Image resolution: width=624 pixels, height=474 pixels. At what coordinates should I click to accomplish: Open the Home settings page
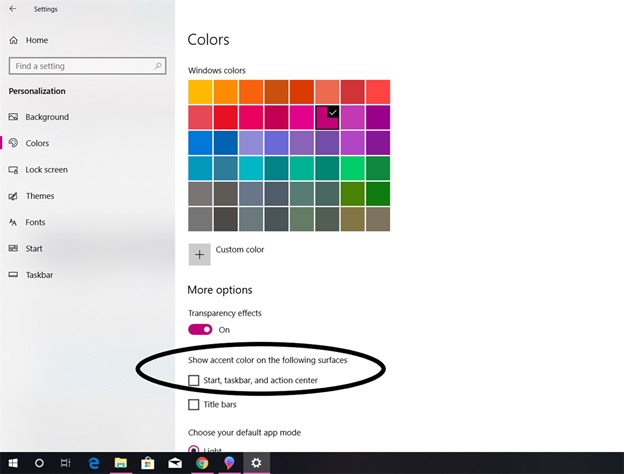[x=29, y=40]
